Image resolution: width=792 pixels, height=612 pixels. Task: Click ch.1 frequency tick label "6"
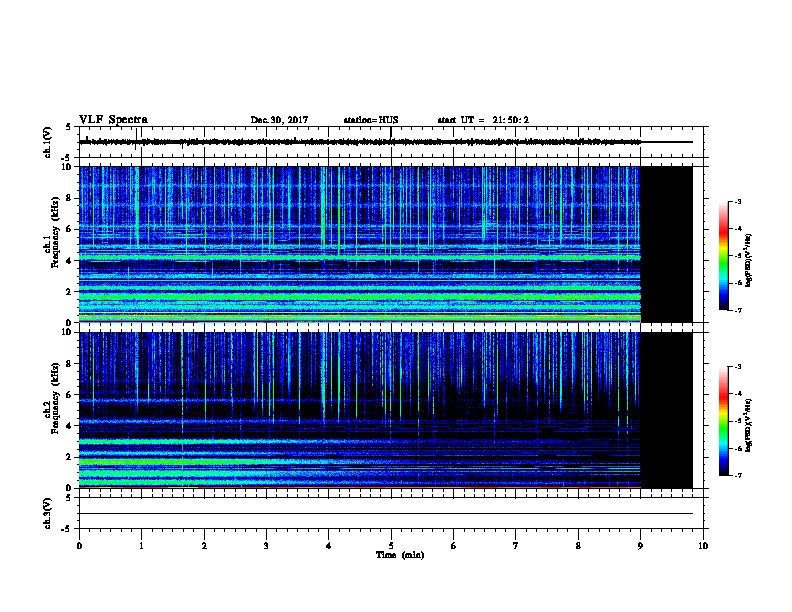click(x=69, y=229)
